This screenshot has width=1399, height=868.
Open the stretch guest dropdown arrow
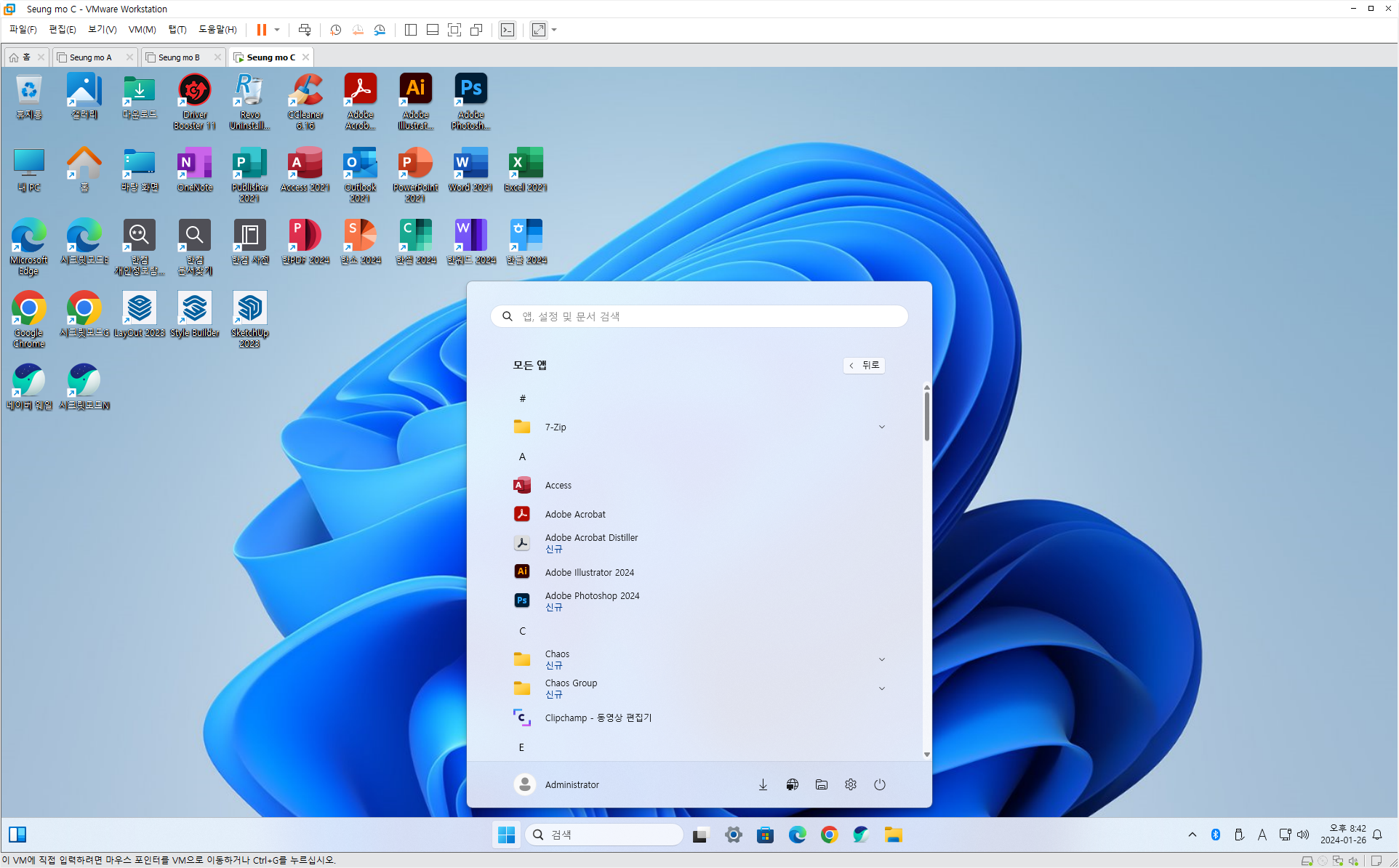coord(554,30)
